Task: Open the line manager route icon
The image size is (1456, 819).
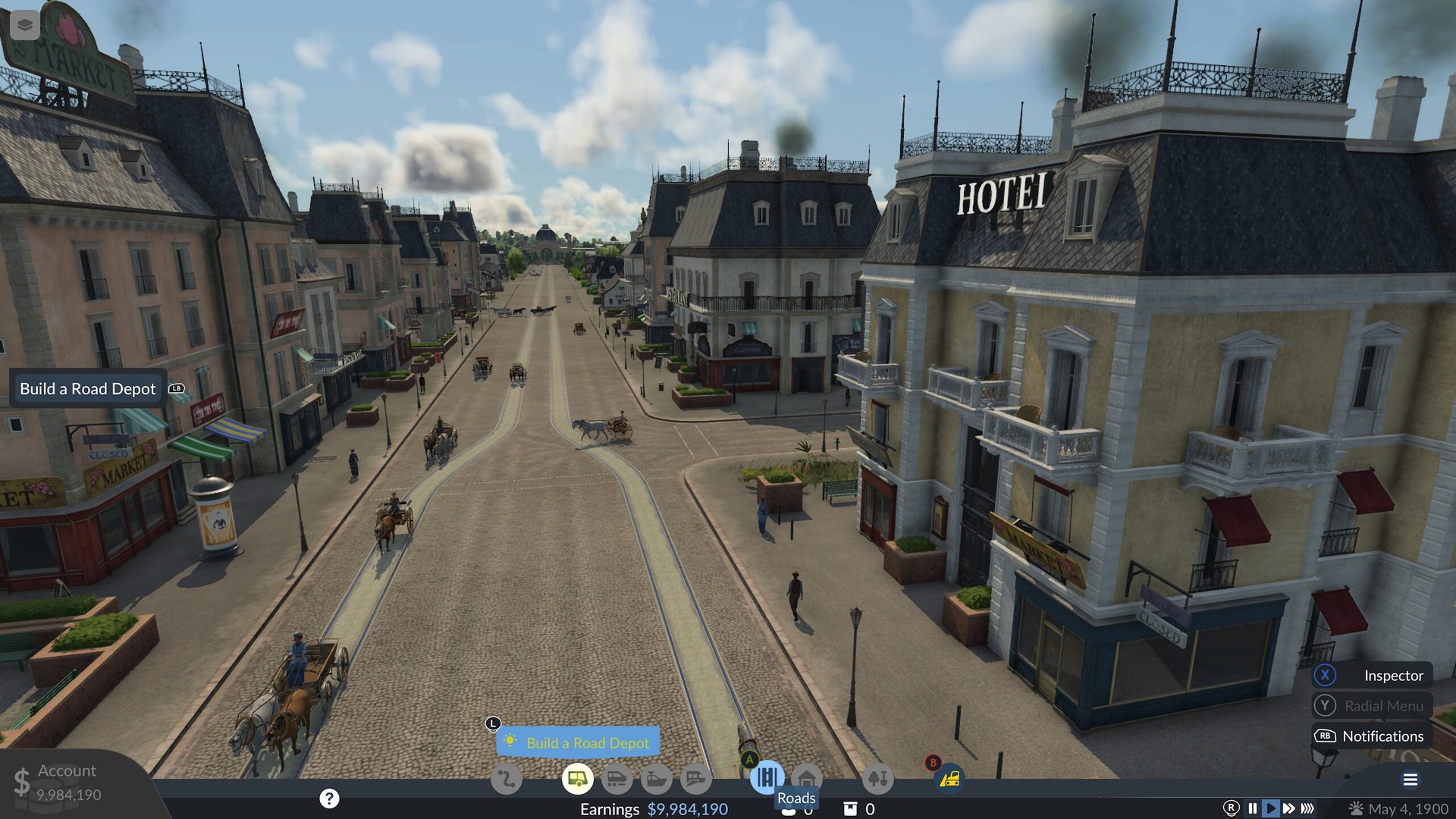Action: [x=507, y=779]
